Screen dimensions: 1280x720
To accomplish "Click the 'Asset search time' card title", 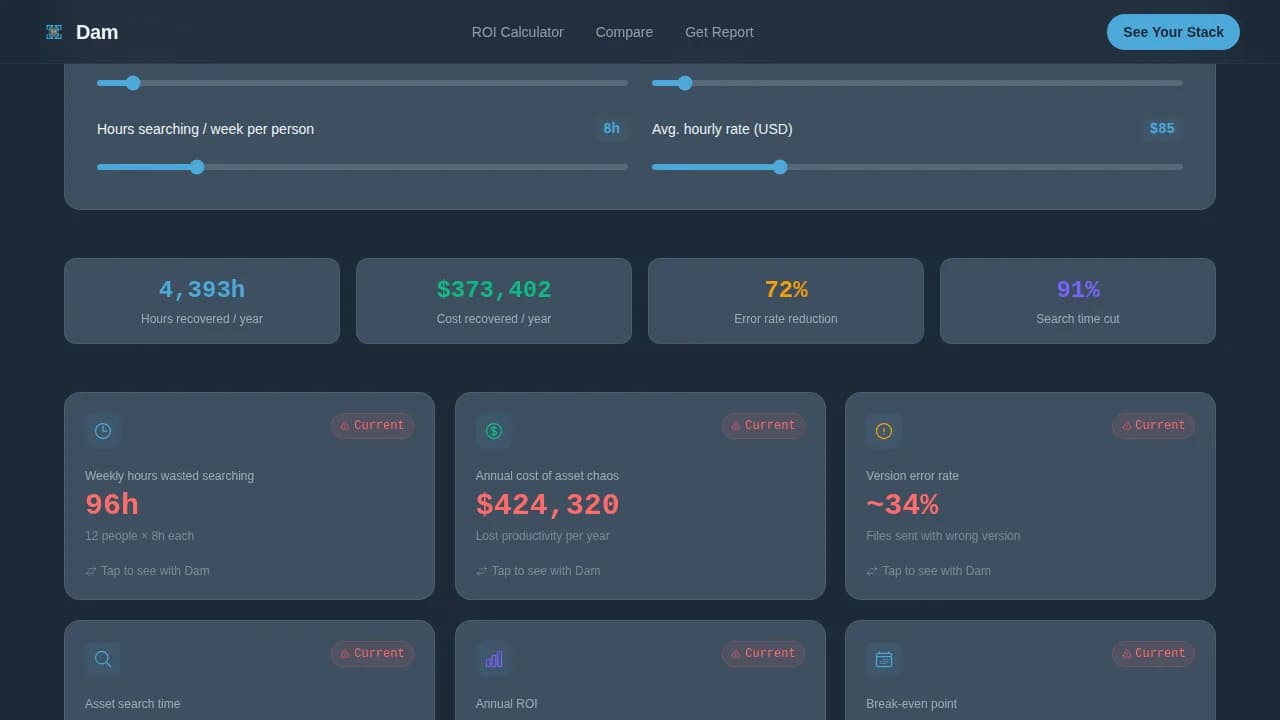I will [133, 704].
